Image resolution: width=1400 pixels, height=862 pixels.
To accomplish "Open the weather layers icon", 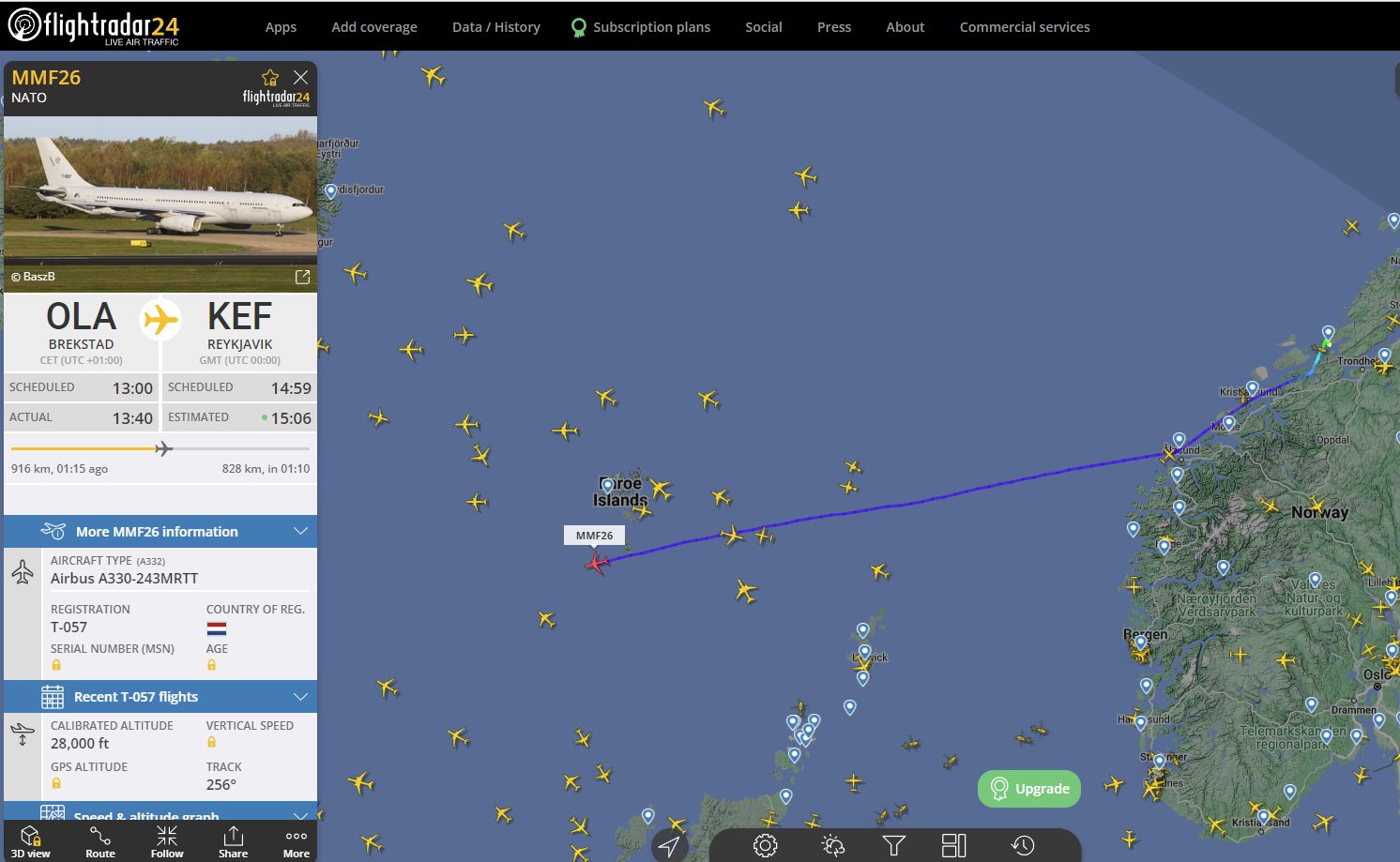I will 832,845.
